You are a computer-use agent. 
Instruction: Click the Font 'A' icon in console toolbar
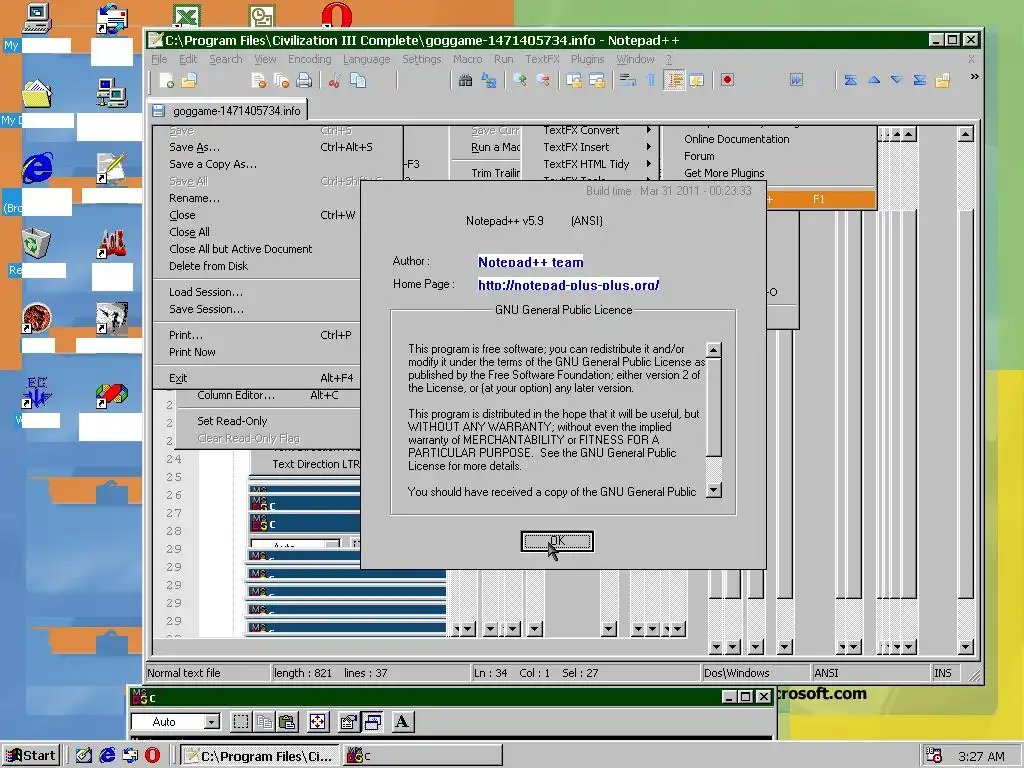coord(402,722)
